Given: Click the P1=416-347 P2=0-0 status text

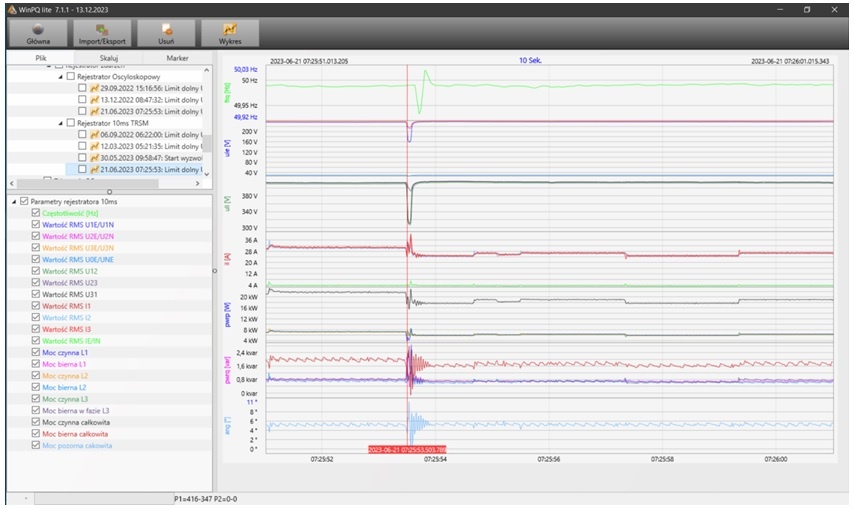Looking at the screenshot, I should (206, 499).
